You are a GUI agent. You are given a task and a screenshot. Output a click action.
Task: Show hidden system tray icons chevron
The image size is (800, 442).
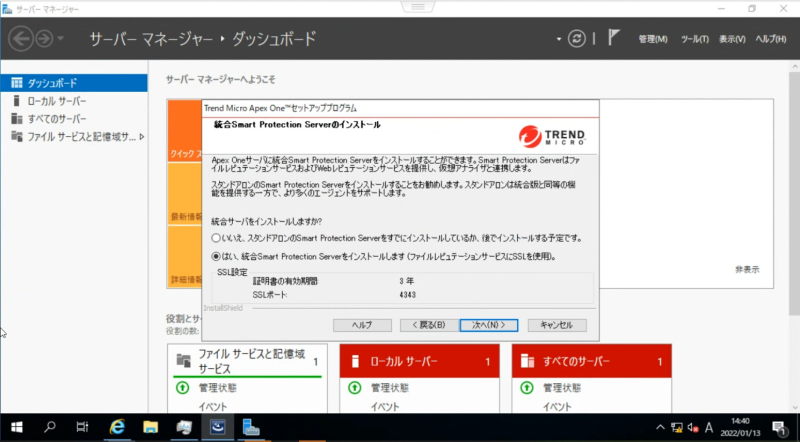coord(660,428)
